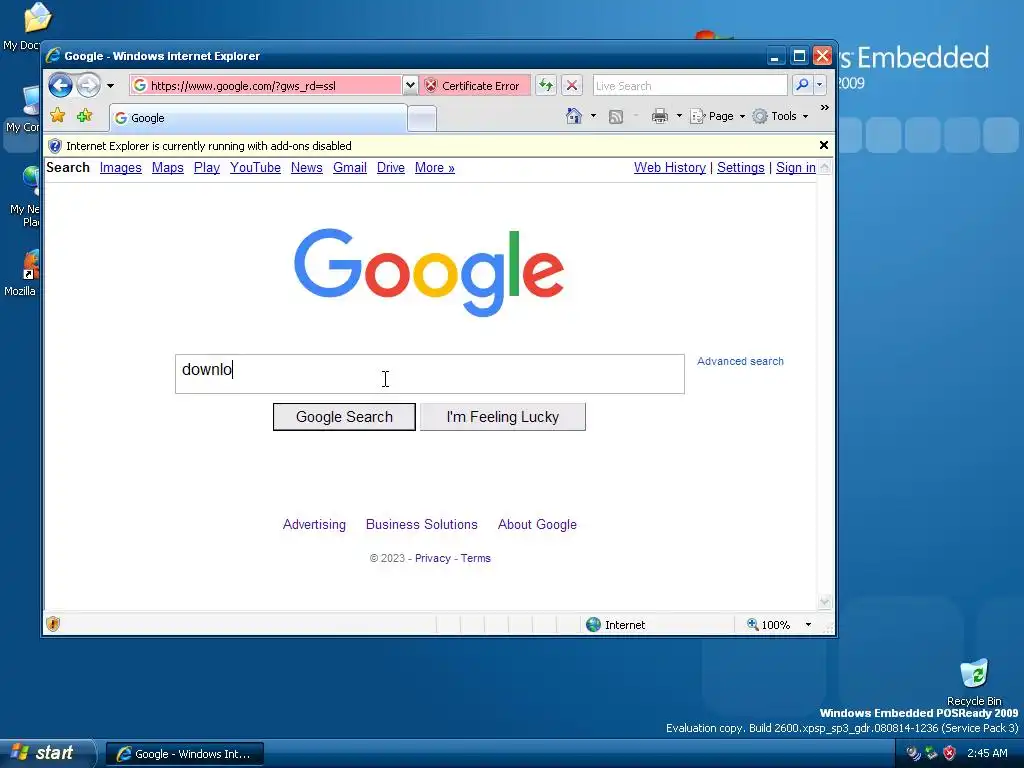Dismiss the add-ons disabled information bar

coord(824,145)
